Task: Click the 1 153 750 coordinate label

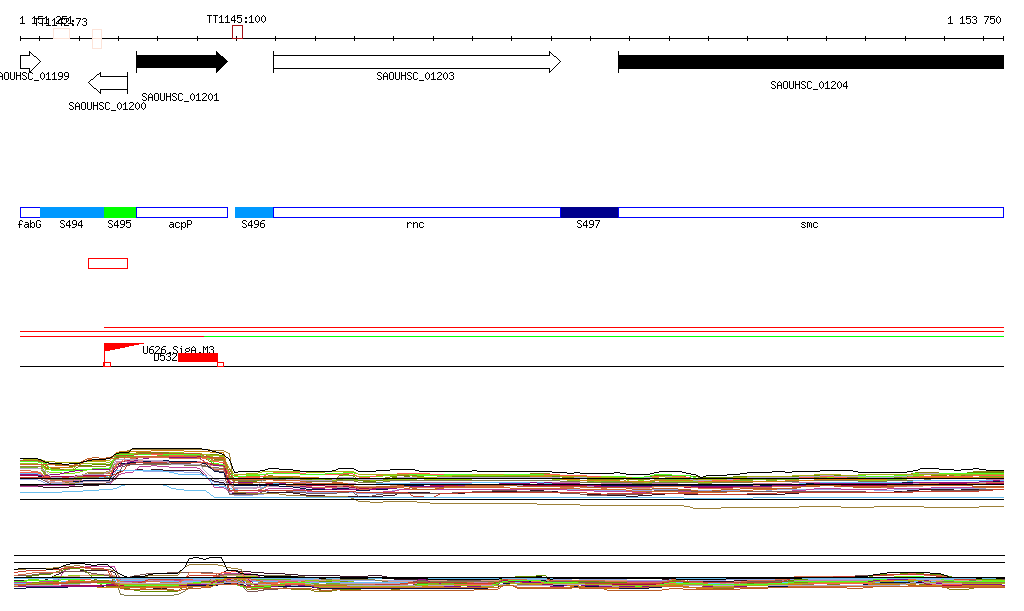Action: (x=973, y=20)
